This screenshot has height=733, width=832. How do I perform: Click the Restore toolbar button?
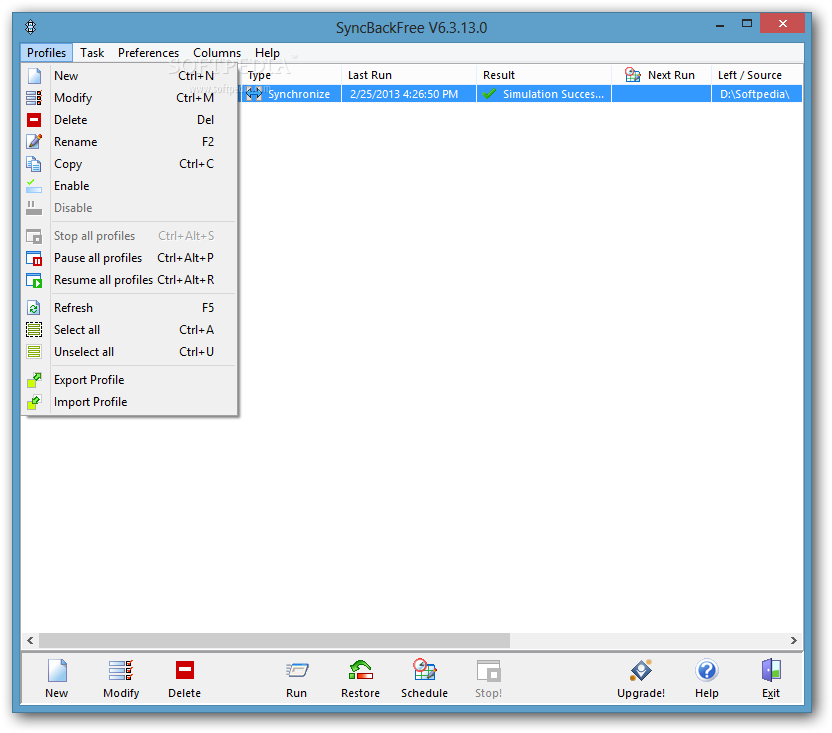click(x=360, y=678)
